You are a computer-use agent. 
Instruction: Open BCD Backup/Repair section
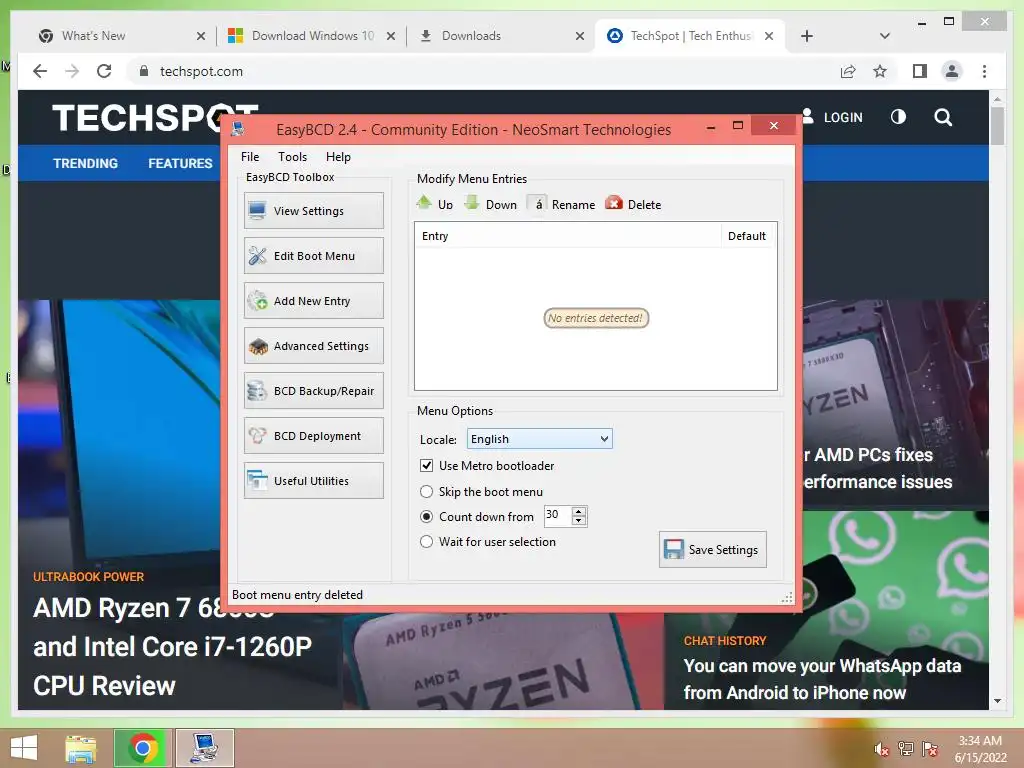pyautogui.click(x=313, y=391)
